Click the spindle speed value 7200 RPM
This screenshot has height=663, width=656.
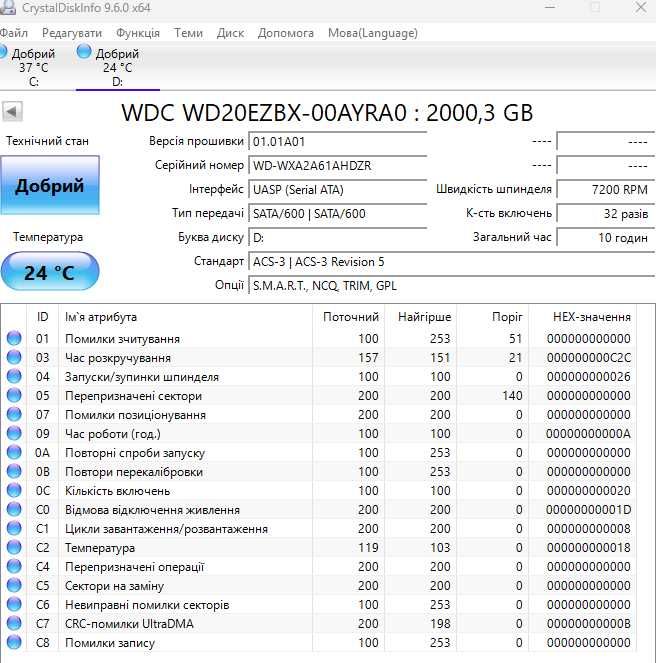point(606,190)
